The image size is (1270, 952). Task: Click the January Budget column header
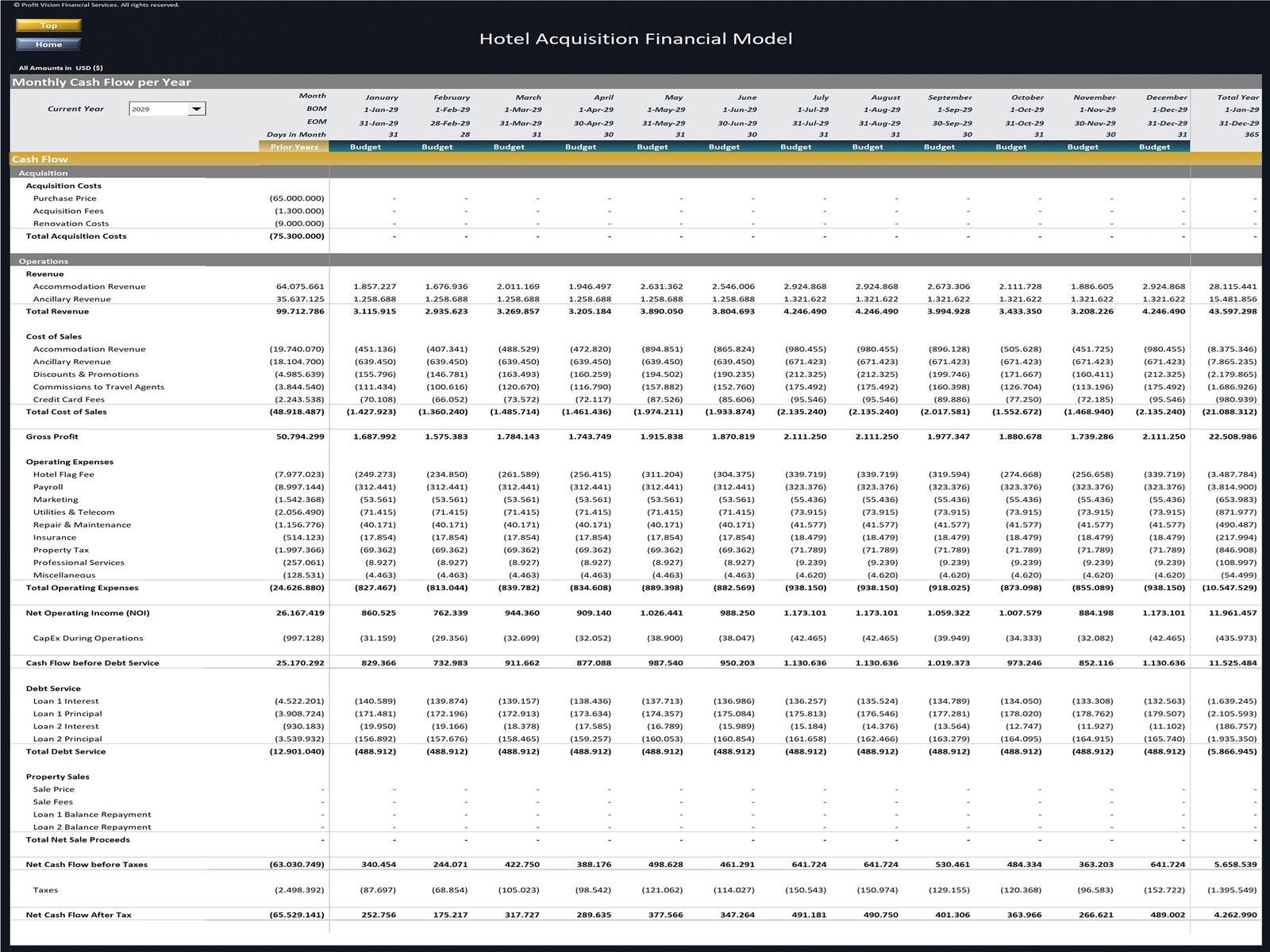click(366, 146)
